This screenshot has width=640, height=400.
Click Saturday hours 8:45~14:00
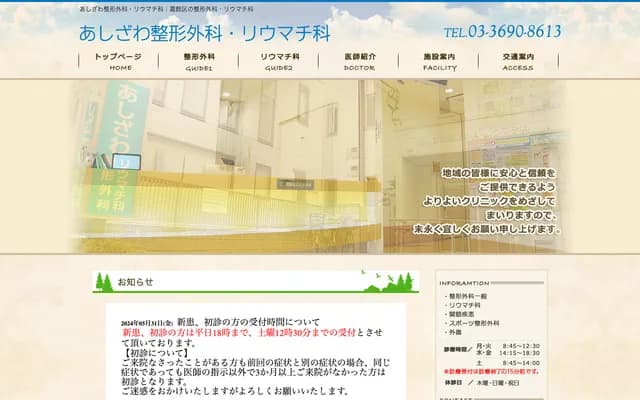[521, 363]
